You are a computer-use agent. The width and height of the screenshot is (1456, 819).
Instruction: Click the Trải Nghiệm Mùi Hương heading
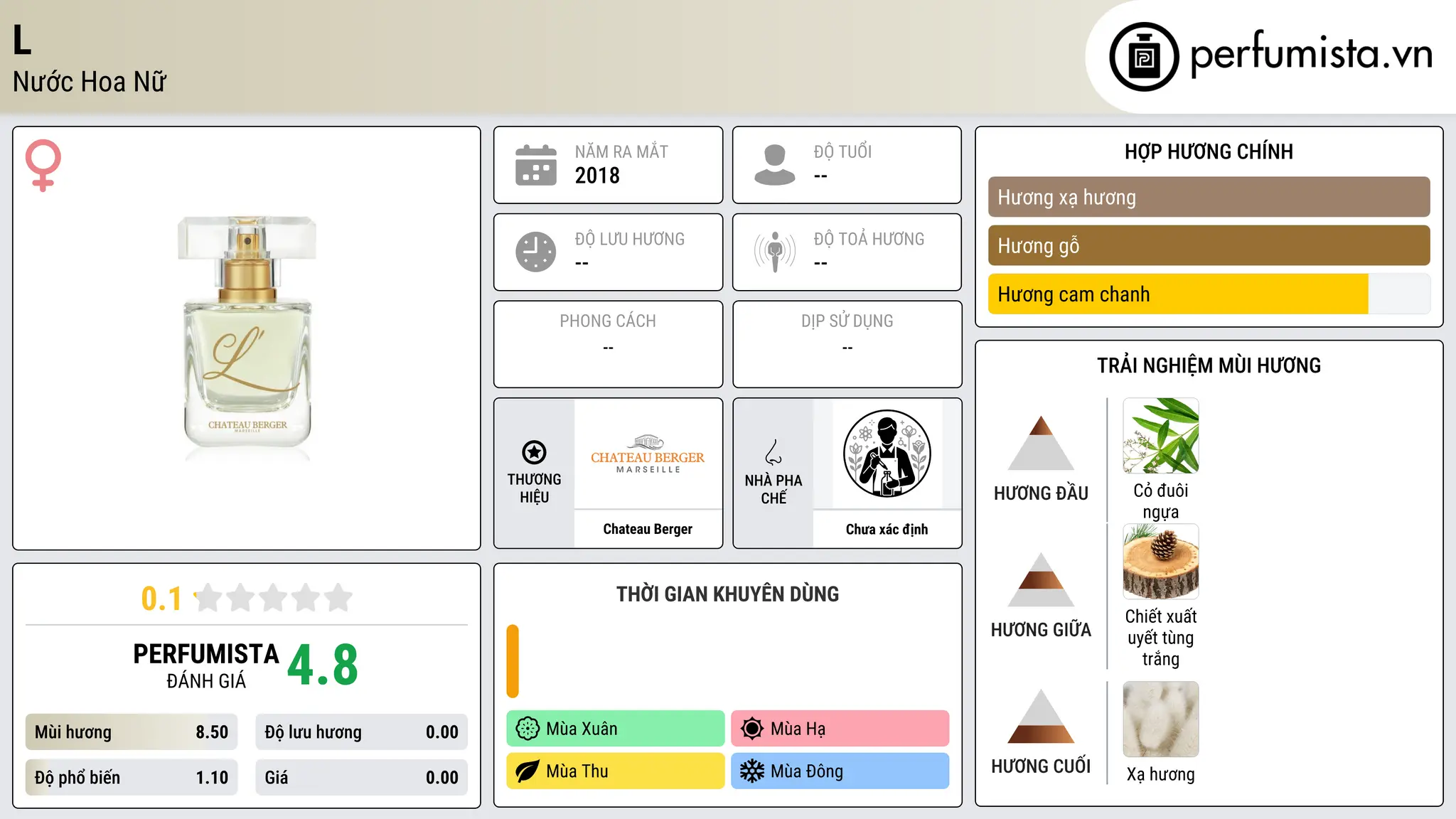[x=1209, y=365]
